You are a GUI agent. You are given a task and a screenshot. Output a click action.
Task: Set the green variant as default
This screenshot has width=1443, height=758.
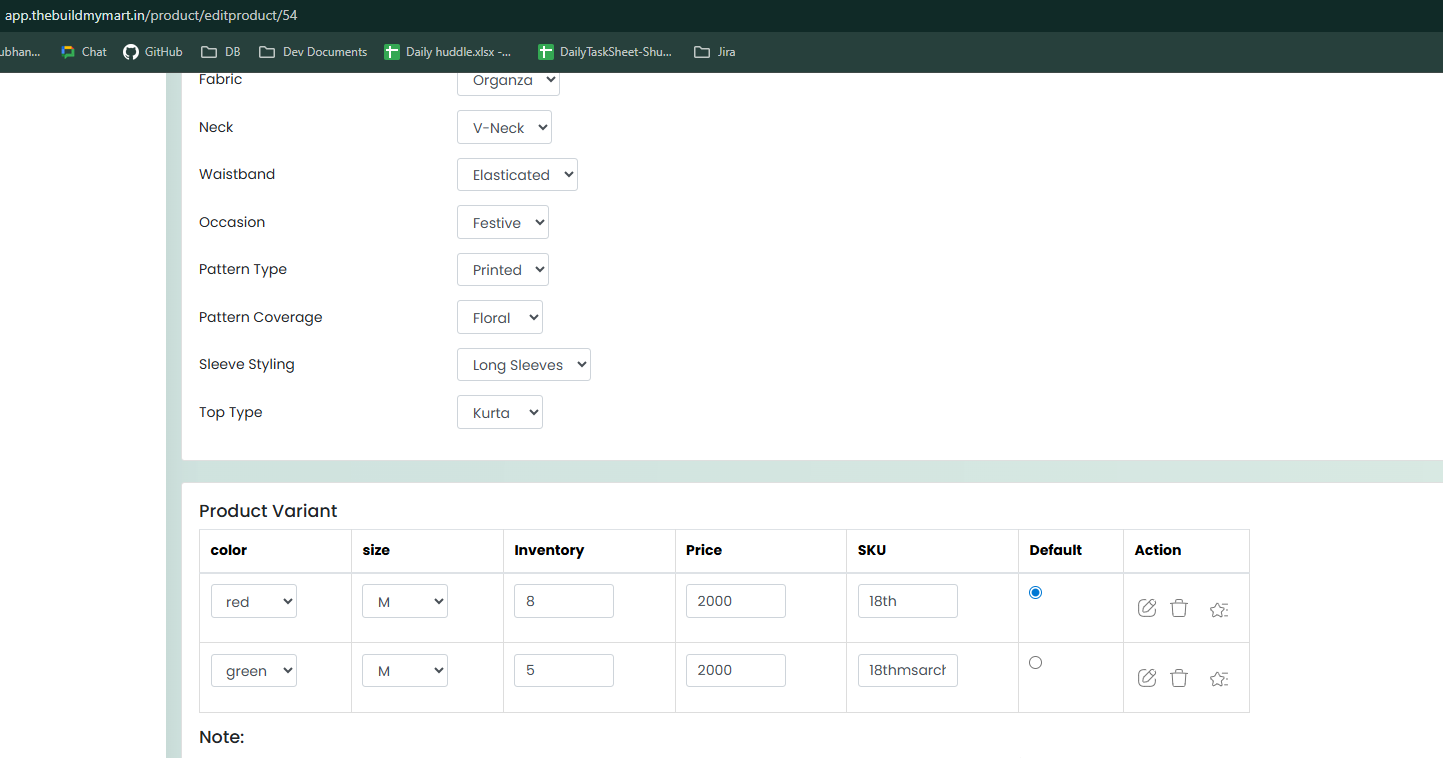1035,662
